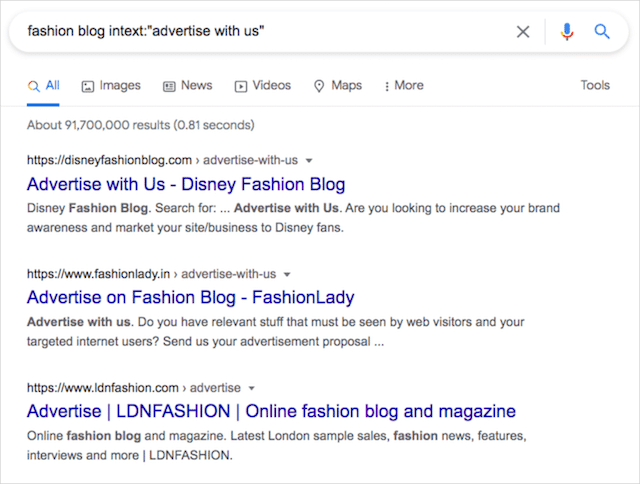Switch to the News tab

[187, 86]
